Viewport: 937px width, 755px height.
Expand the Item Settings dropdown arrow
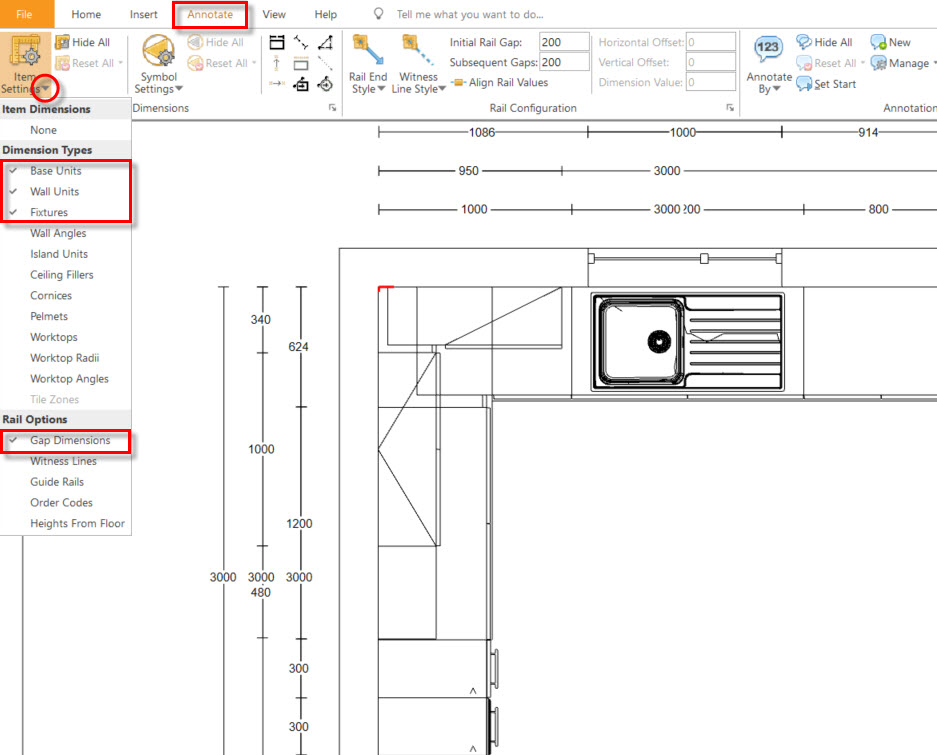click(x=45, y=88)
